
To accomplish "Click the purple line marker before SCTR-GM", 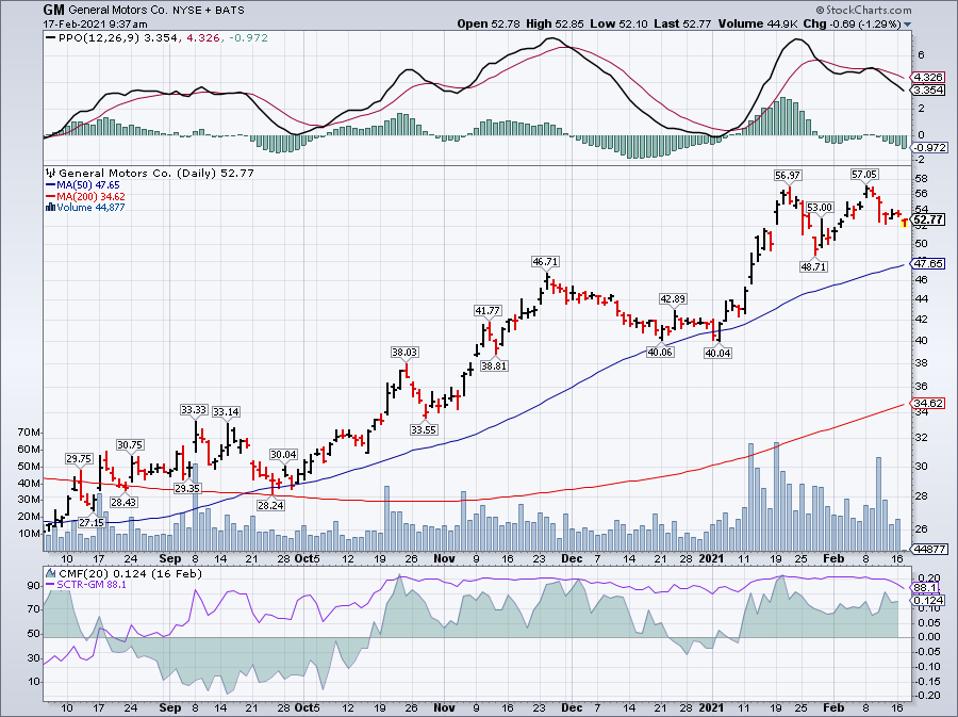I will (51, 584).
